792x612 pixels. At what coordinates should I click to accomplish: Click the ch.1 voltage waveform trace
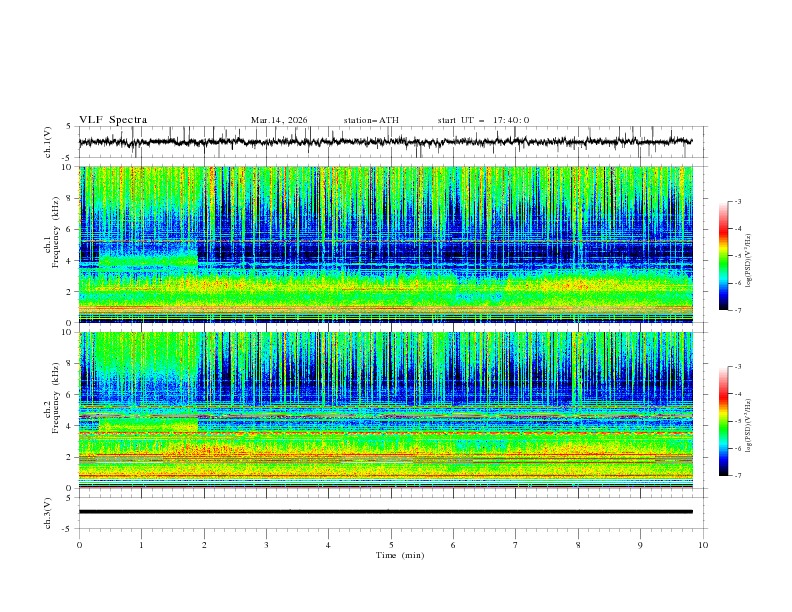tap(386, 142)
